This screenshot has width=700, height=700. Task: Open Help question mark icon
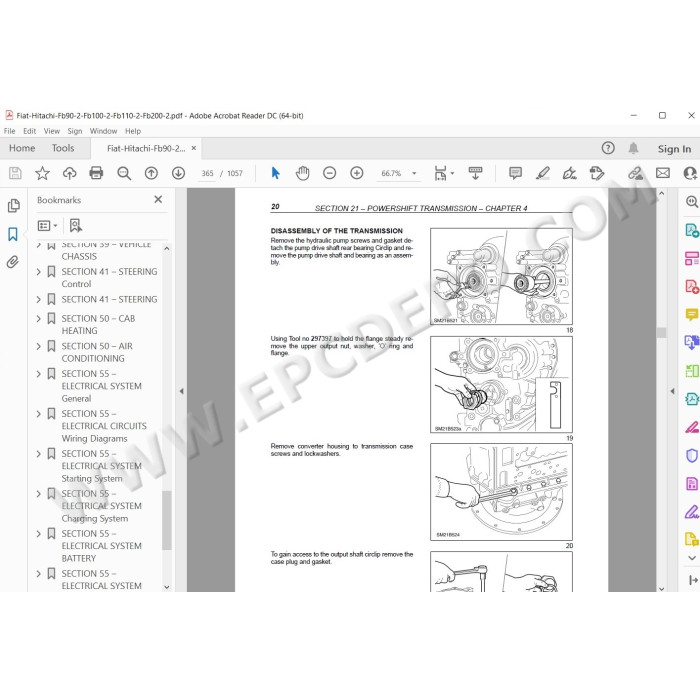pos(608,148)
